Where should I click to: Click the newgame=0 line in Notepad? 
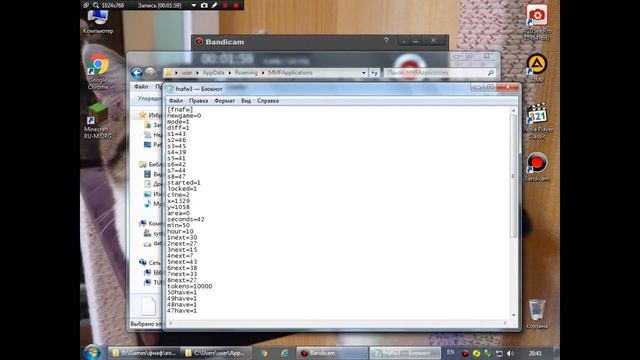click(184, 116)
